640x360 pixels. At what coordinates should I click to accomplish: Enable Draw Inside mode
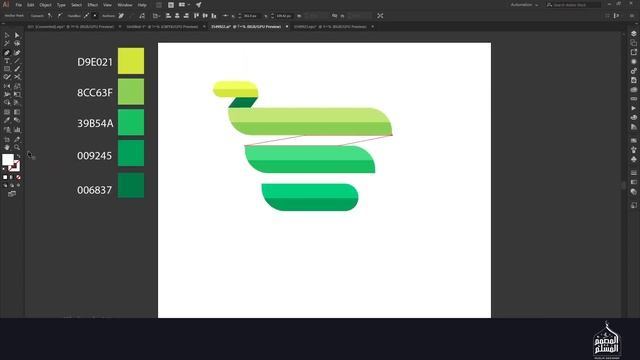click(18, 185)
